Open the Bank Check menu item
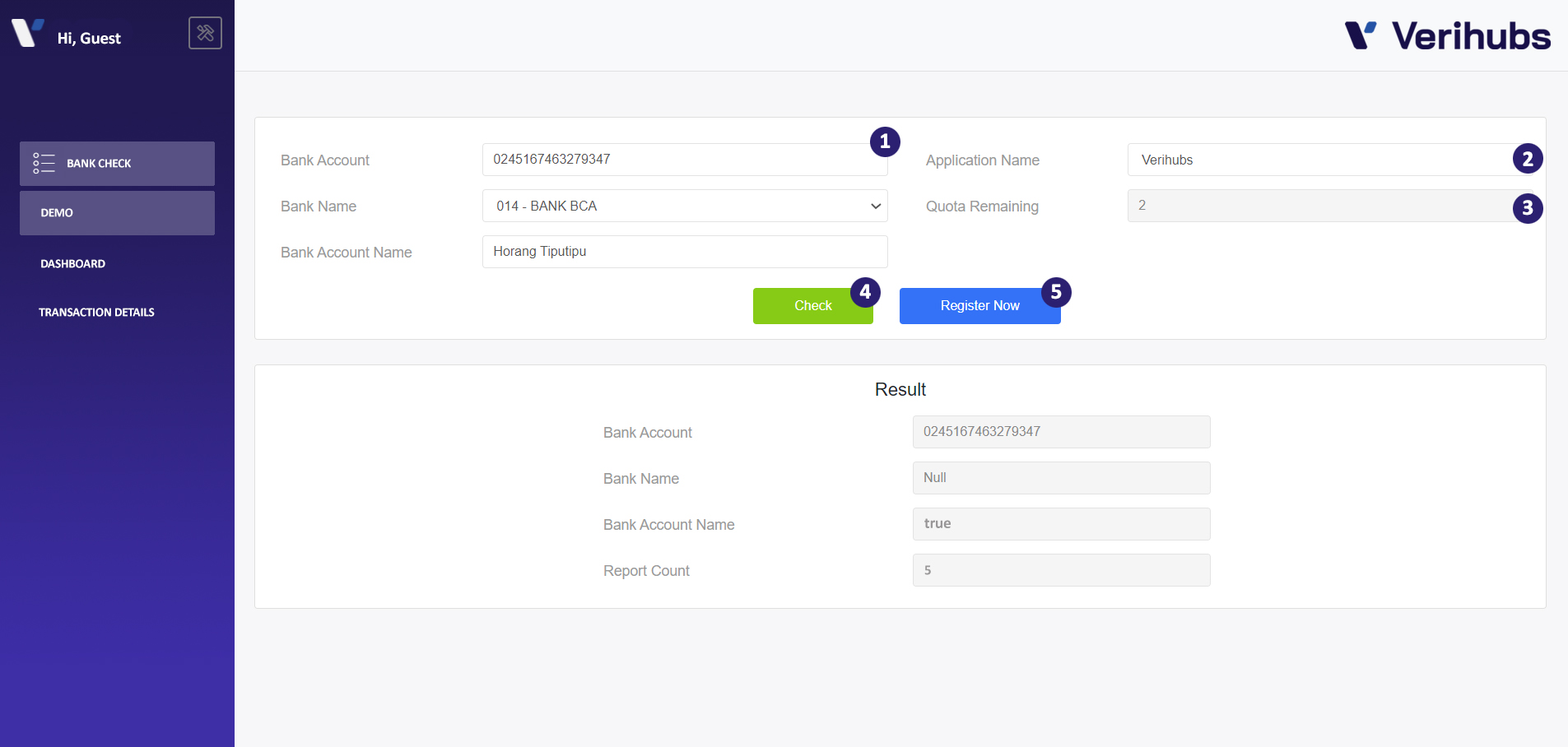Screen dimensions: 1568x747 point(117,164)
